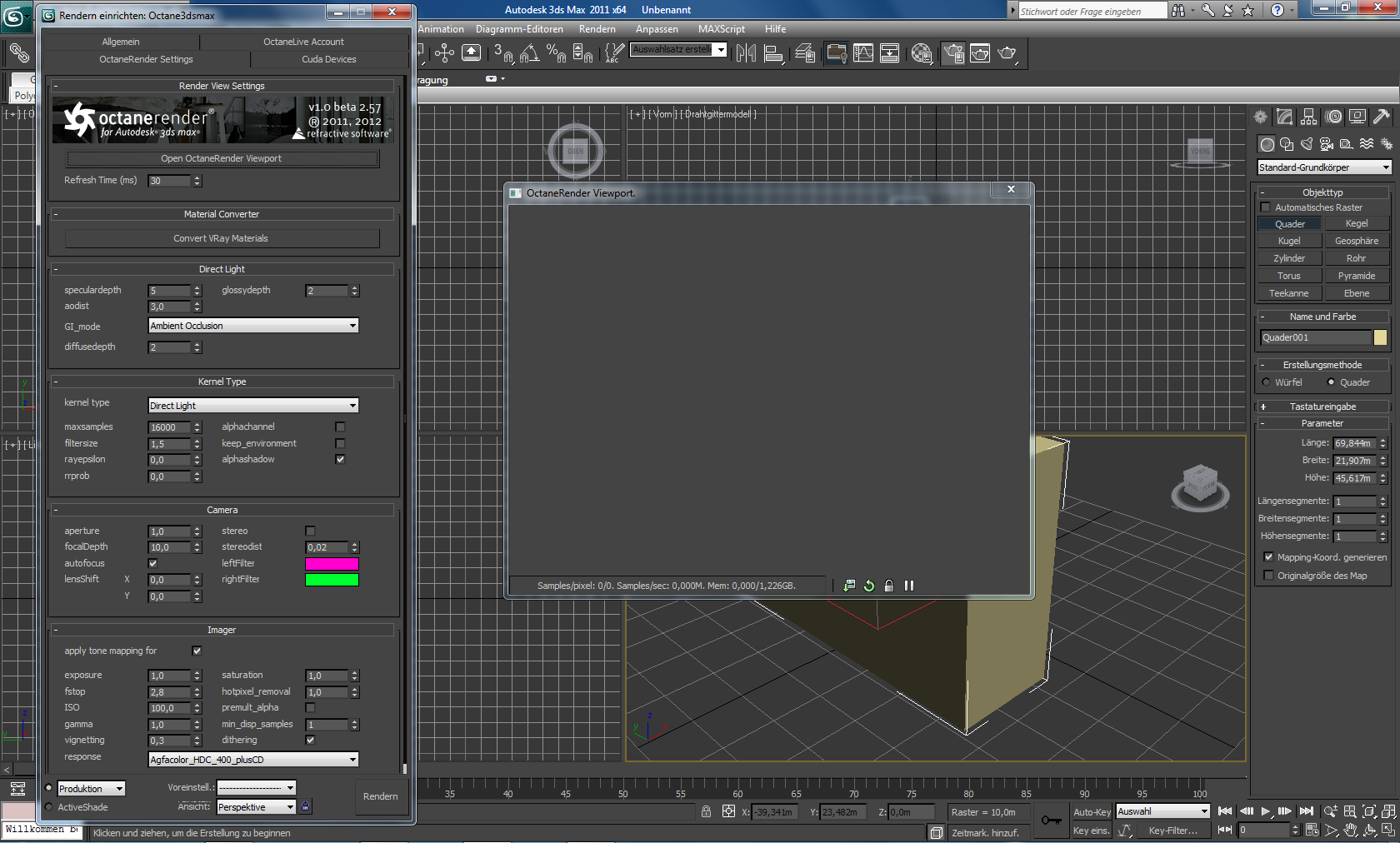Switch to the Modify command panel
Screen dimensions: 1400x843
[x=1285, y=117]
